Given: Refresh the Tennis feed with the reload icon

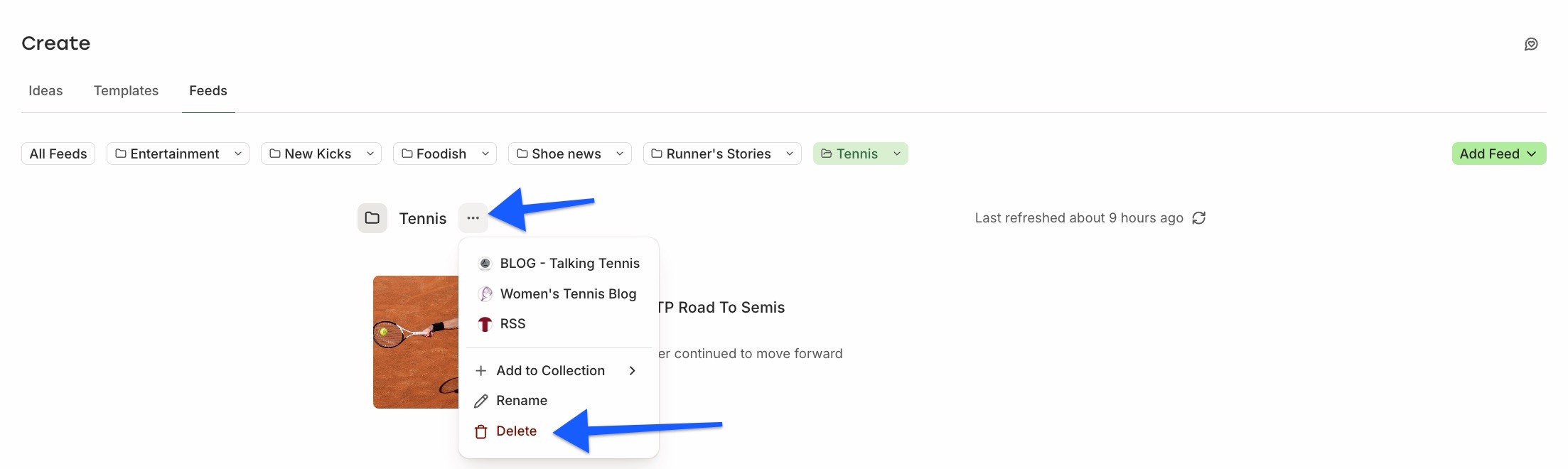Looking at the screenshot, I should (x=1199, y=218).
